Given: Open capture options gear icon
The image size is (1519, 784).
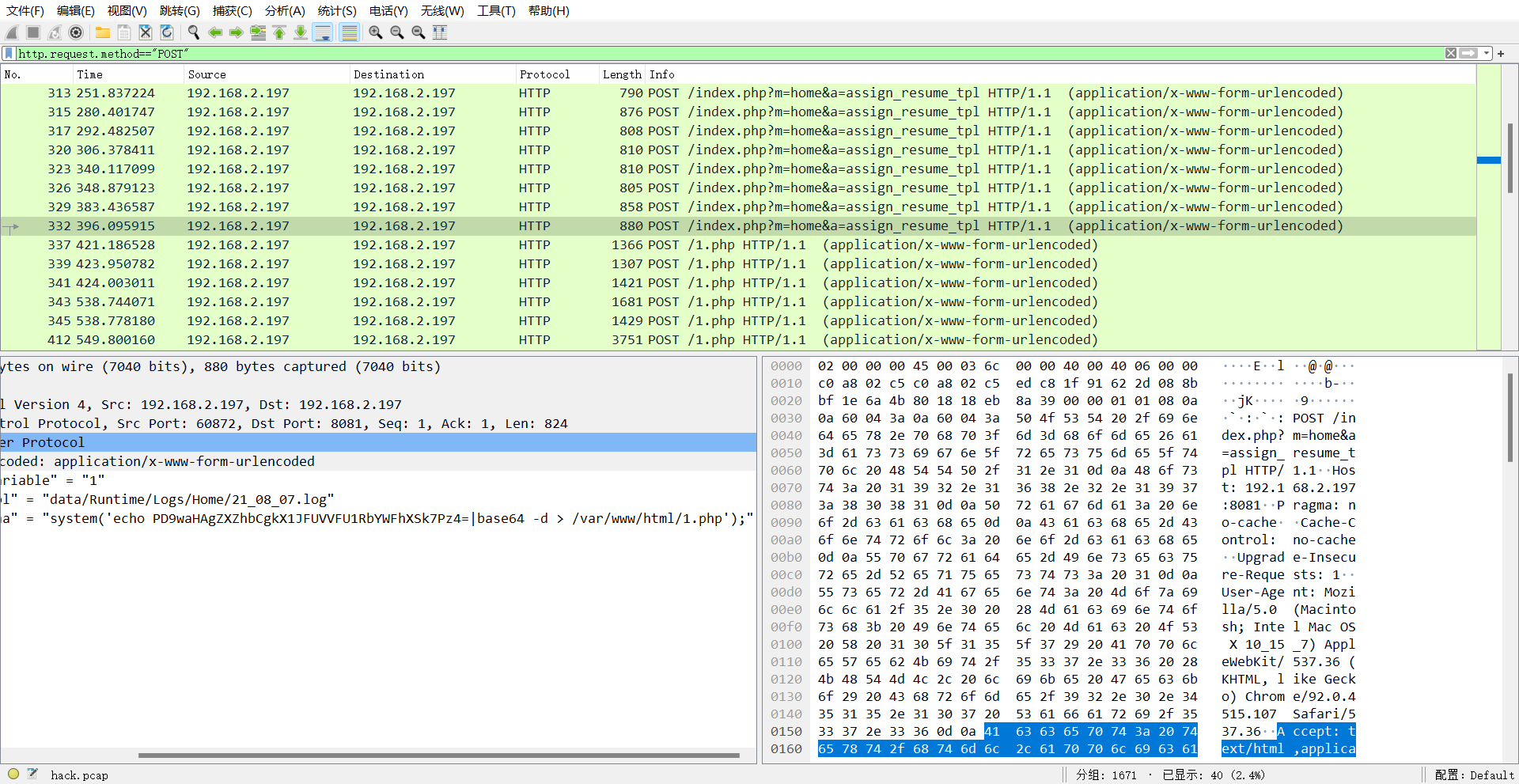Looking at the screenshot, I should [76, 32].
